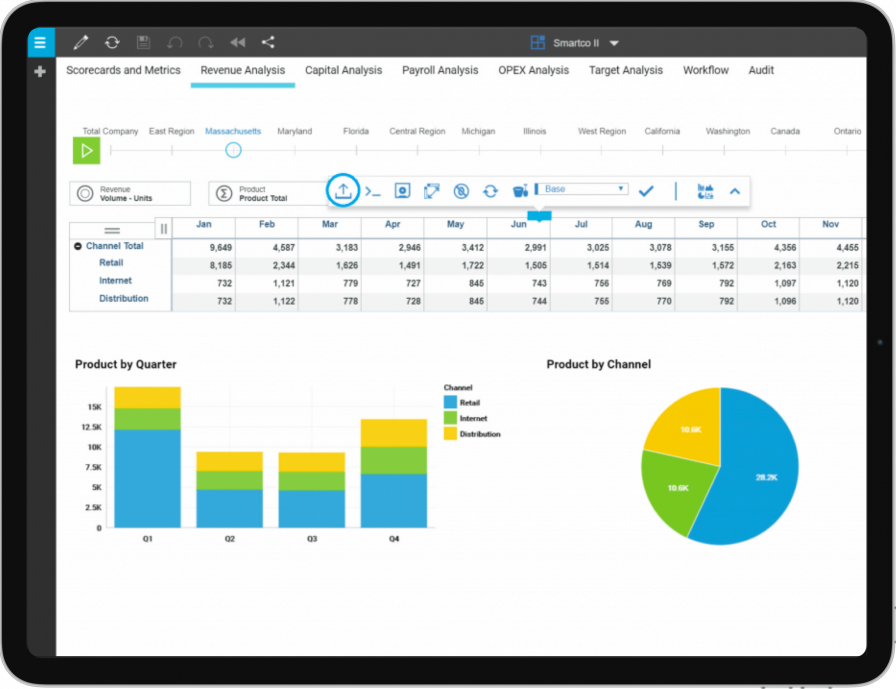
Task: Click the Product Total dimension selector
Action: (265, 193)
